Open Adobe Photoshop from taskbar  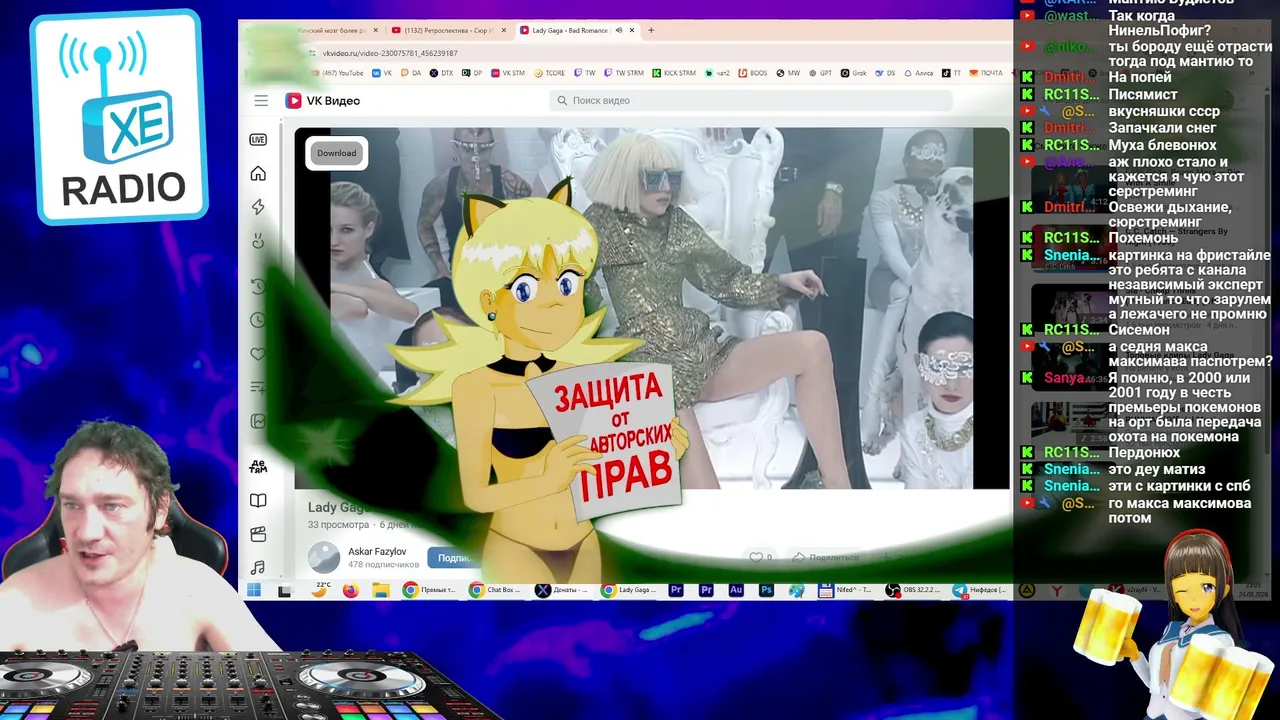click(x=767, y=591)
